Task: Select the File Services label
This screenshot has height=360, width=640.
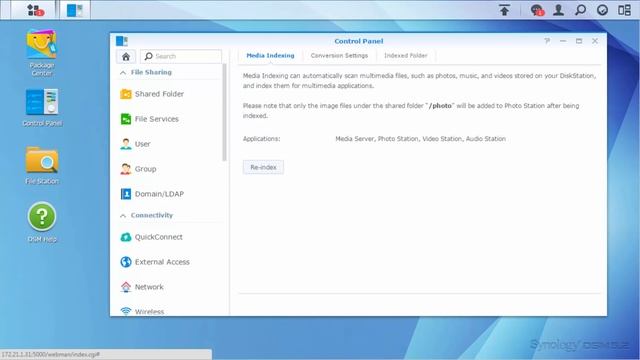Action: coord(157,119)
